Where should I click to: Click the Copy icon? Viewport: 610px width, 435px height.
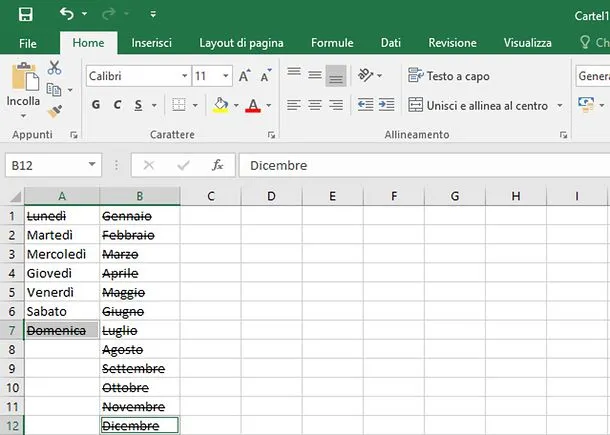point(54,90)
